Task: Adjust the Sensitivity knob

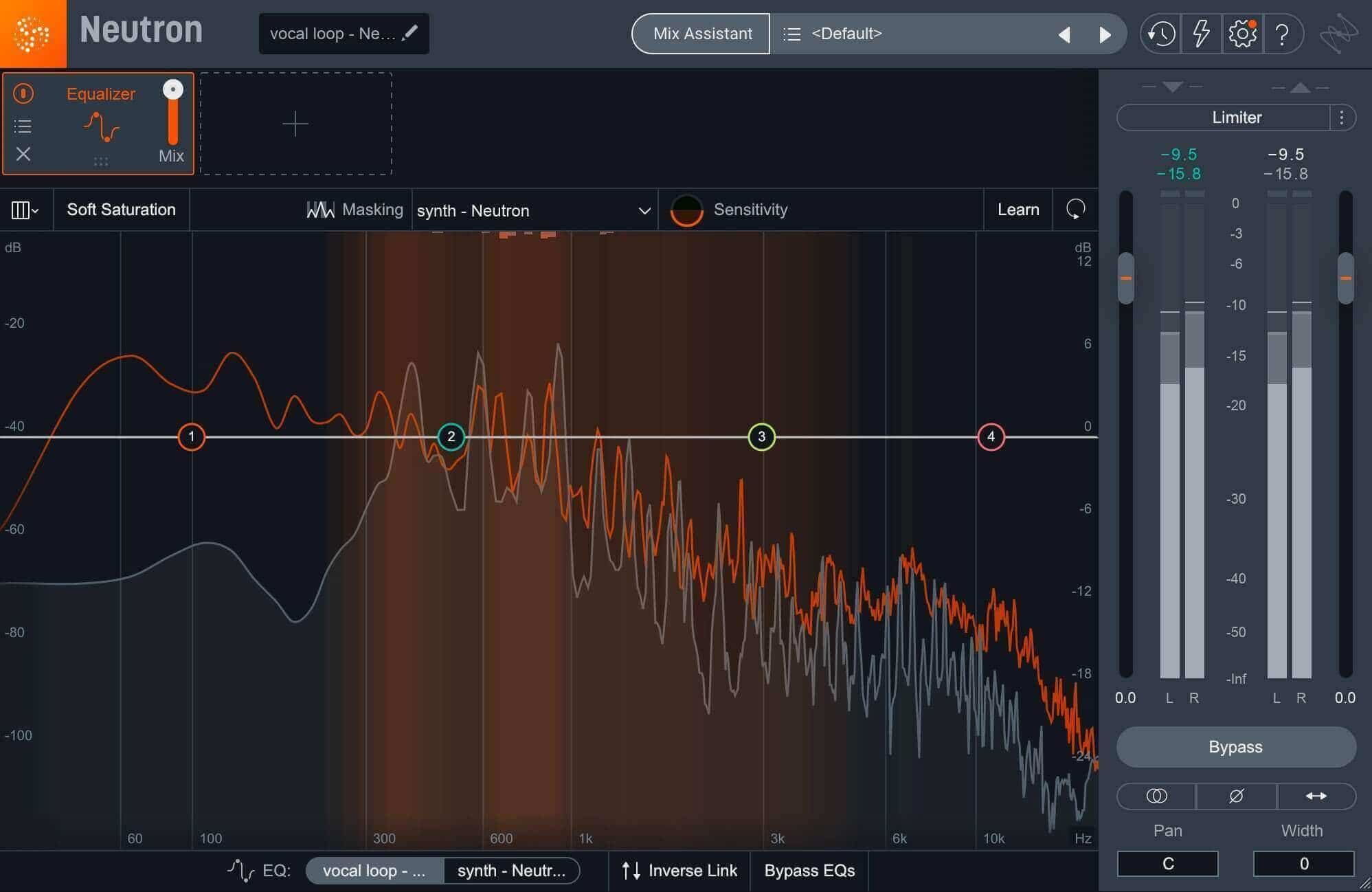Action: (686, 210)
